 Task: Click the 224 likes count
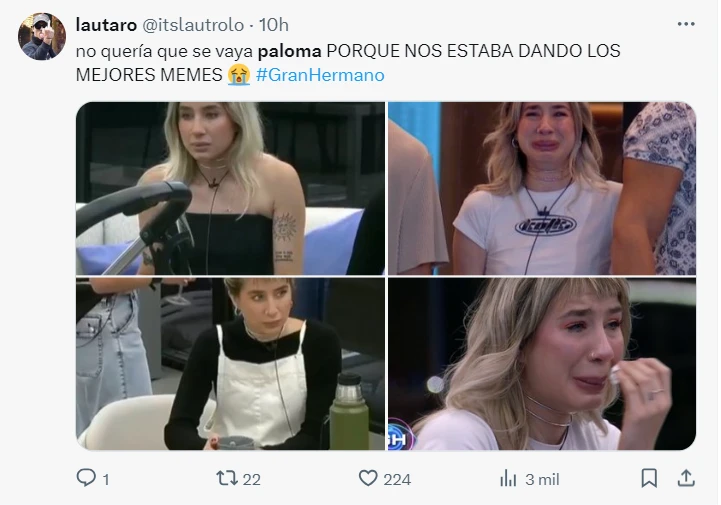[397, 480]
